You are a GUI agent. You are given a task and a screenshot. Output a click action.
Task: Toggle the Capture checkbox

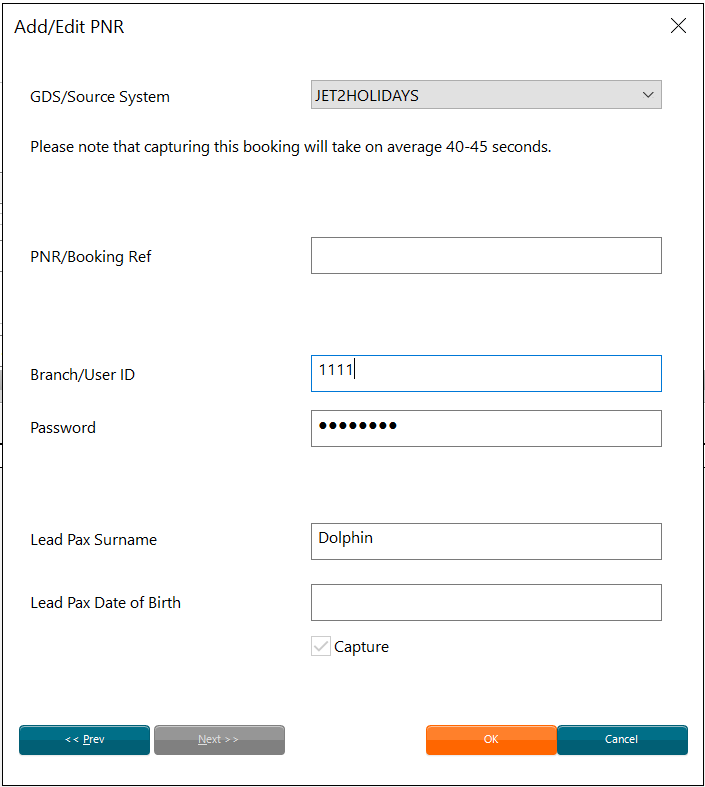click(x=321, y=646)
